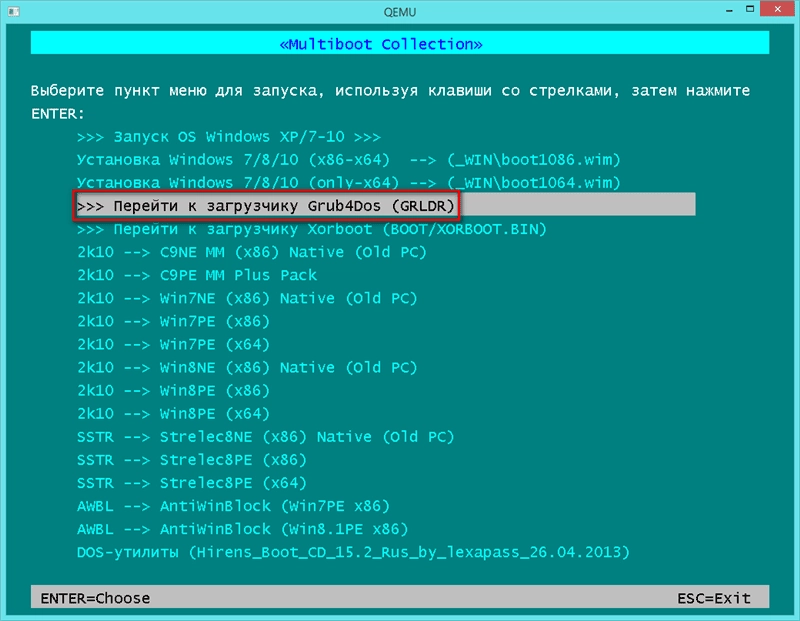The width and height of the screenshot is (800, 621).
Task: Pick 2k10 C9PE MM Plus Pack
Action: (197, 275)
